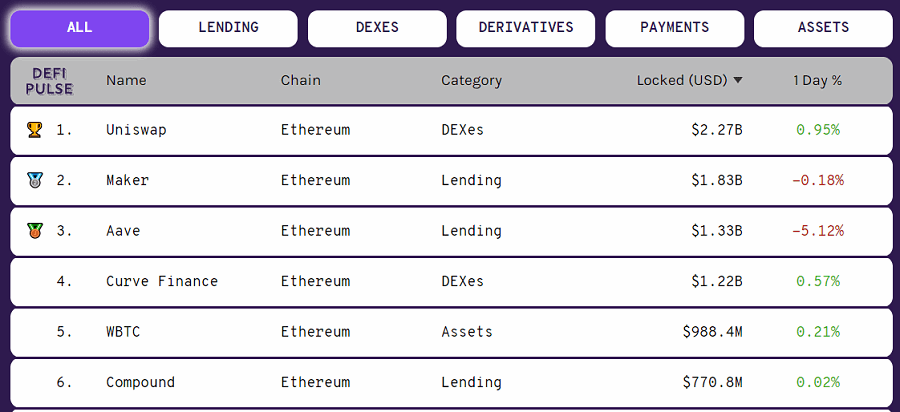Open the DERIVATIVES category tab

point(526,28)
